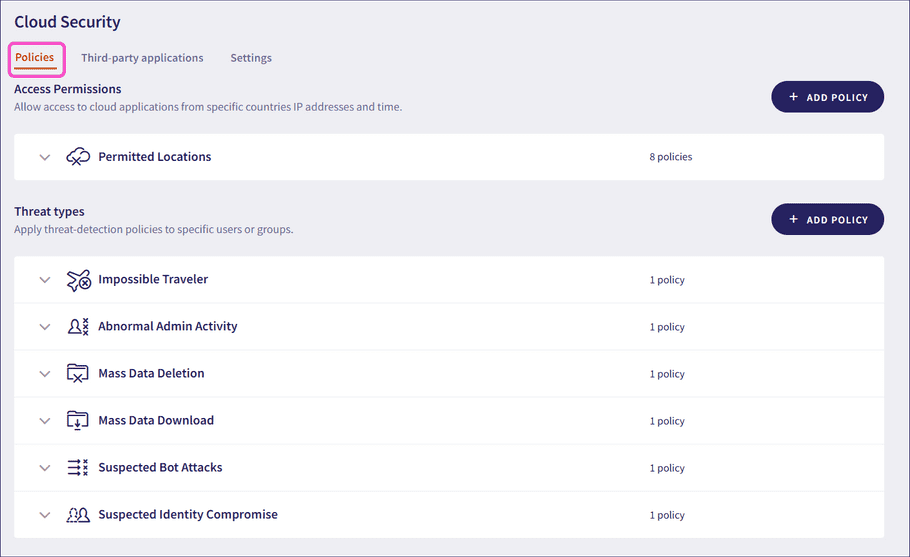This screenshot has height=557, width=910.
Task: Click the Impossible Traveler label
Action: 153,279
